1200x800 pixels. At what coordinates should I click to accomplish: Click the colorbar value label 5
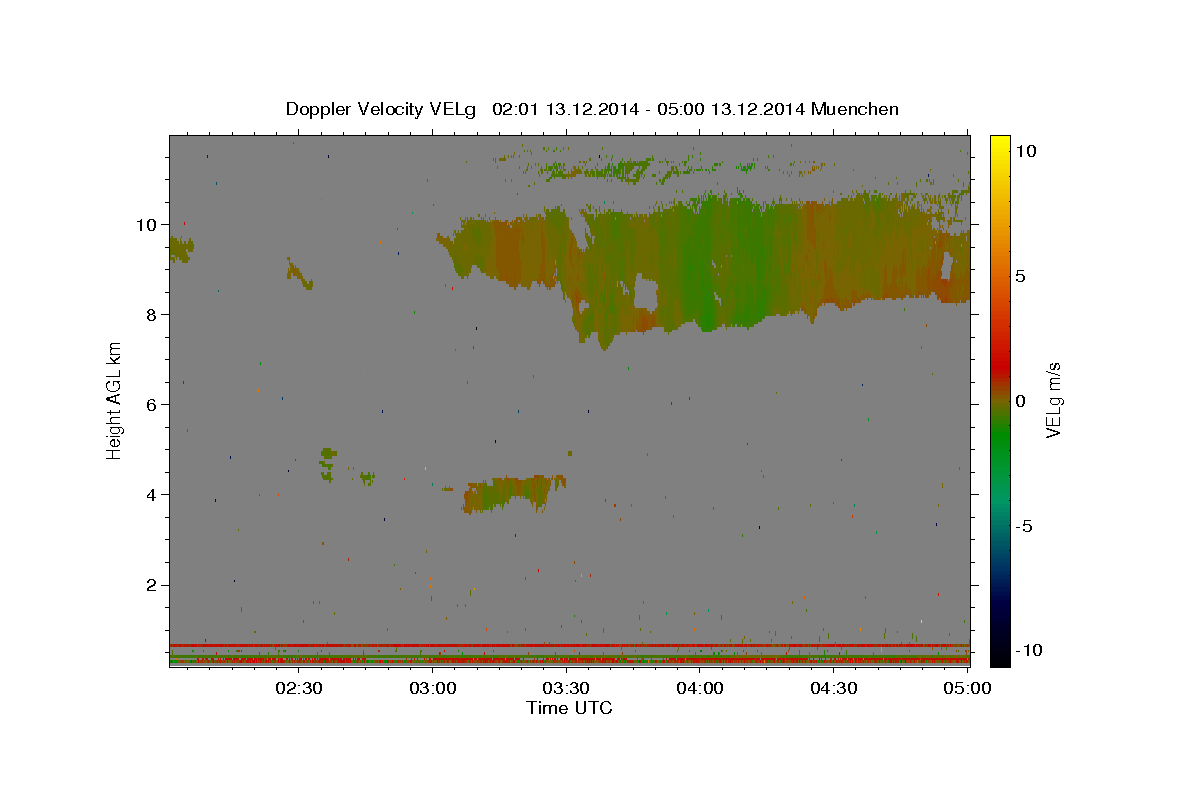pyautogui.click(x=1020, y=276)
